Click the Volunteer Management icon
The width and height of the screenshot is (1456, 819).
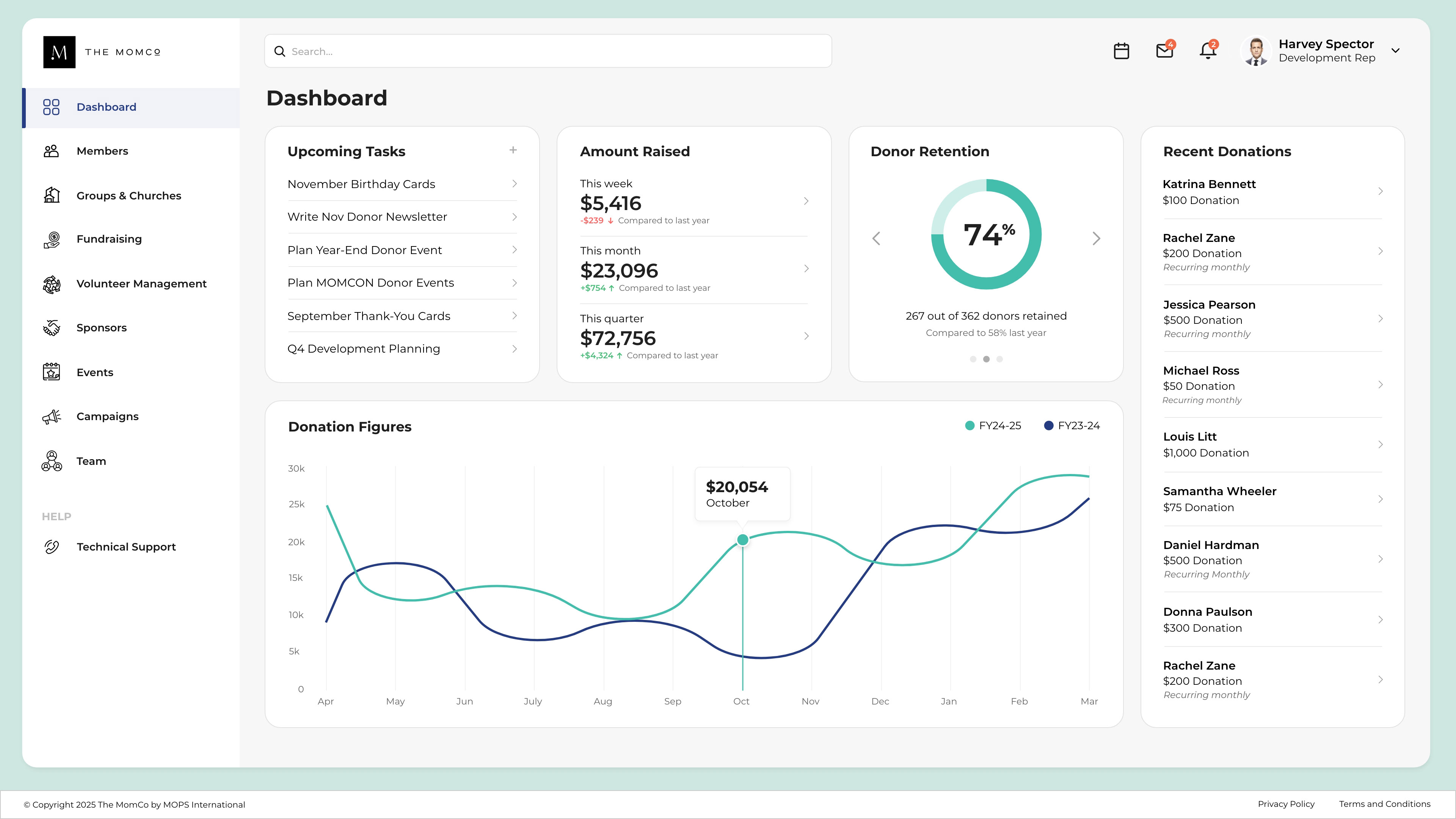[x=52, y=284]
